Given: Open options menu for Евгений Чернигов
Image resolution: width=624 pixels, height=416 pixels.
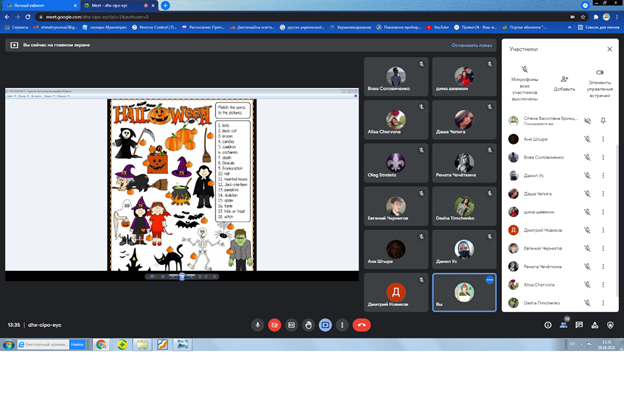Looking at the screenshot, I should pyautogui.click(x=603, y=248).
